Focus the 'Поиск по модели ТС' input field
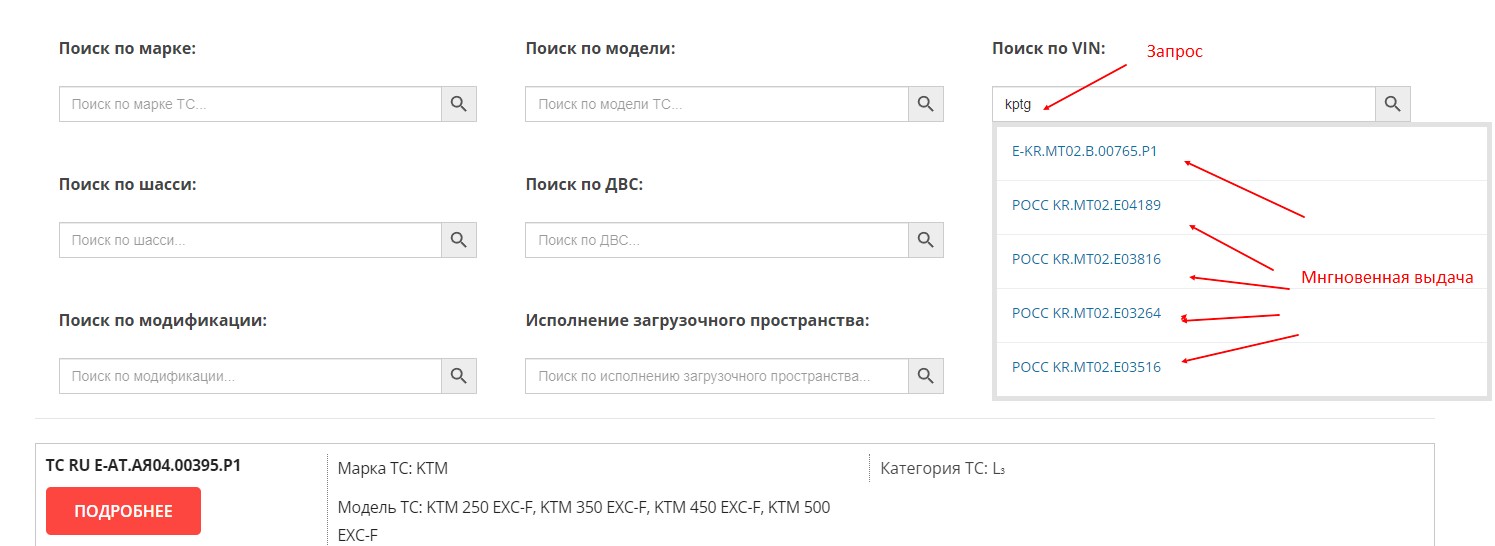Image resolution: width=1495 pixels, height=546 pixels. click(x=716, y=104)
